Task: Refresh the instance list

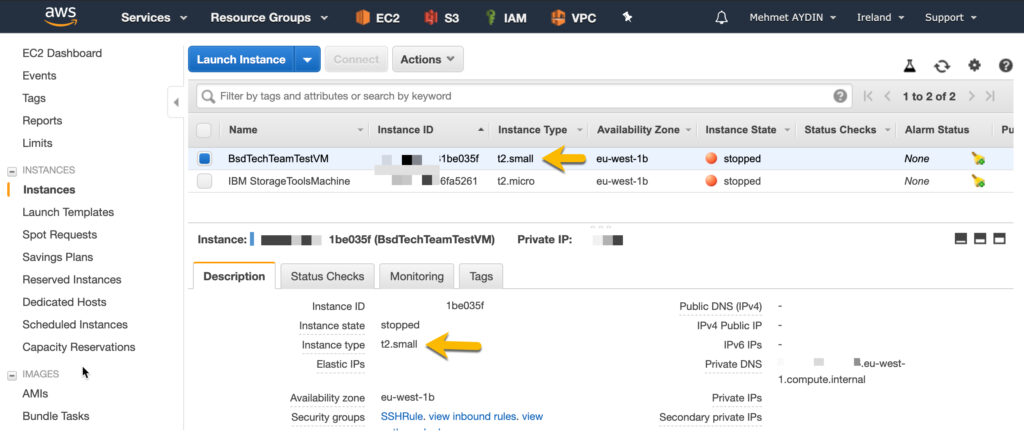Action: (x=942, y=65)
